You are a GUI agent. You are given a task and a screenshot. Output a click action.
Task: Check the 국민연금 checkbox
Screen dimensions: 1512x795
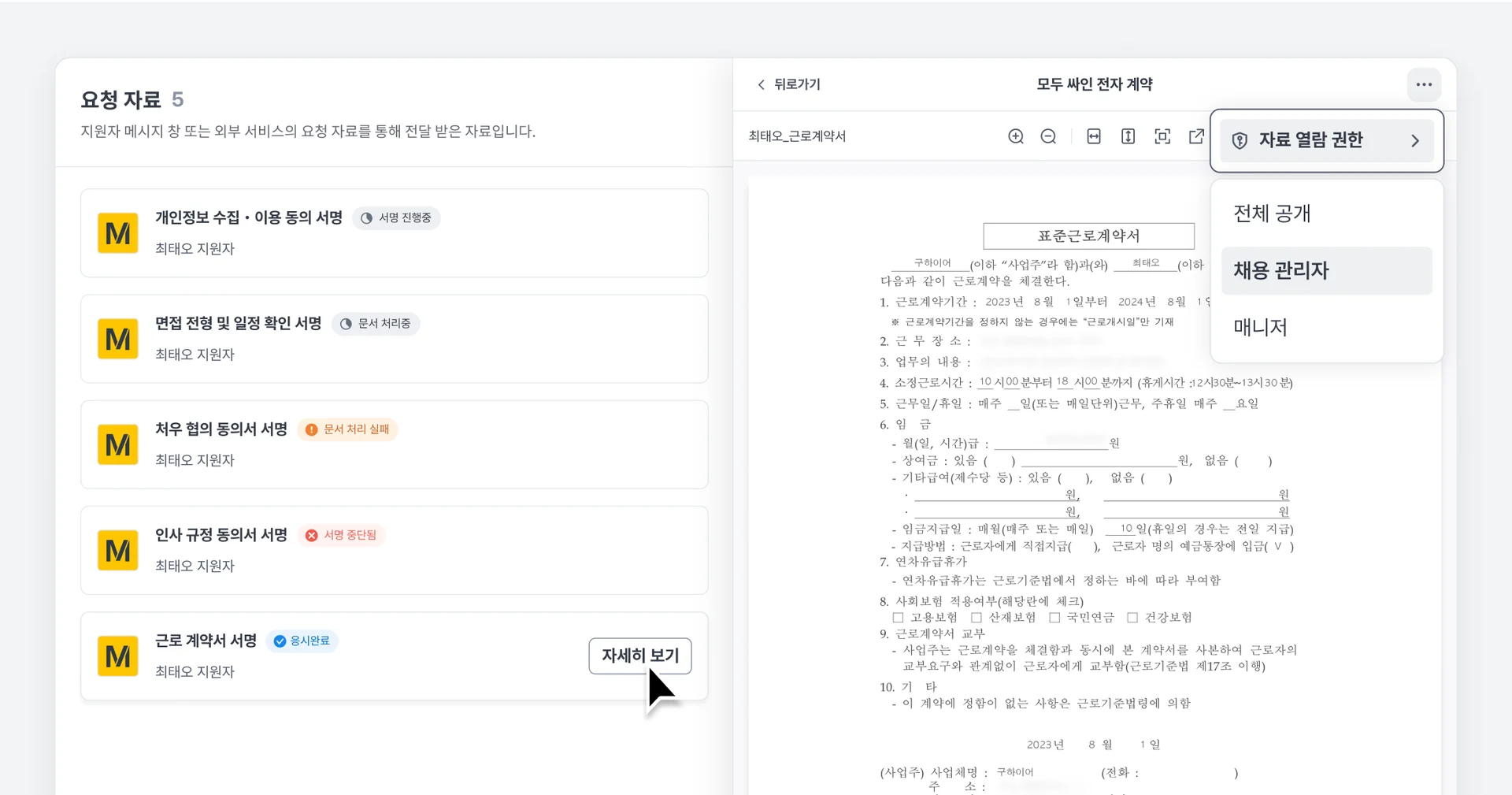[x=1054, y=618]
